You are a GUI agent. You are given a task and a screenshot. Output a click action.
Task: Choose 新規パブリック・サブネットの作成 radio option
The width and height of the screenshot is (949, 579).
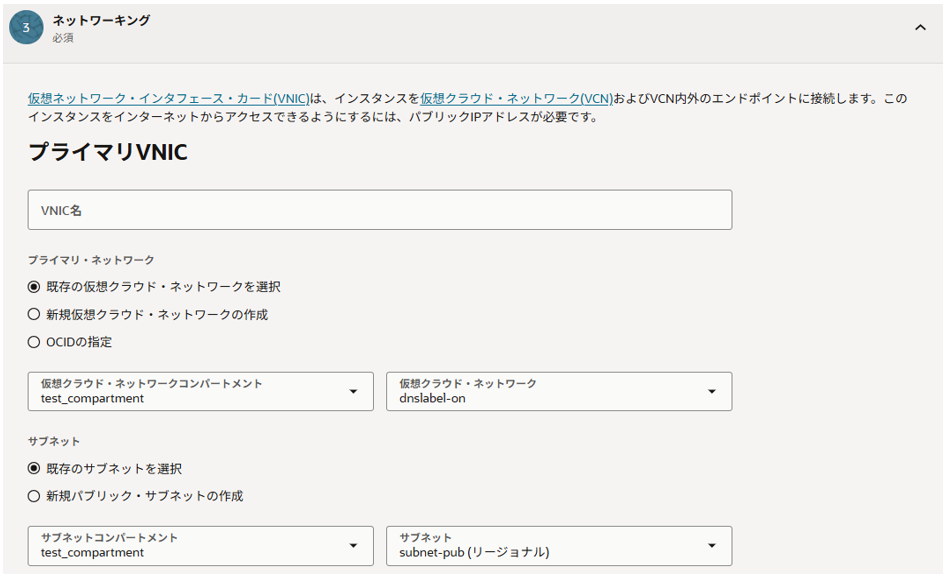[x=34, y=496]
